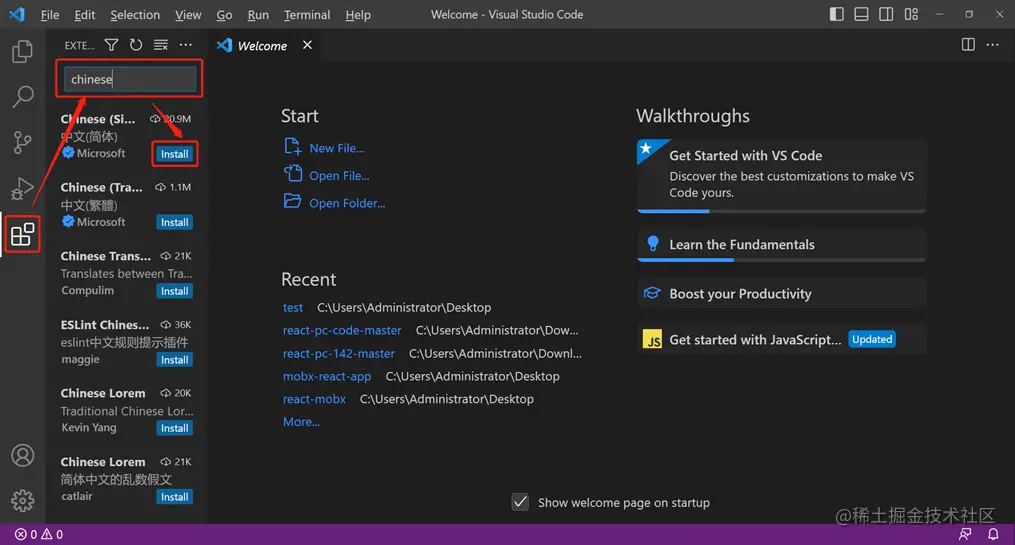Open Boost your Productivity walkthrough
Image resolution: width=1015 pixels, height=545 pixels.
(781, 294)
